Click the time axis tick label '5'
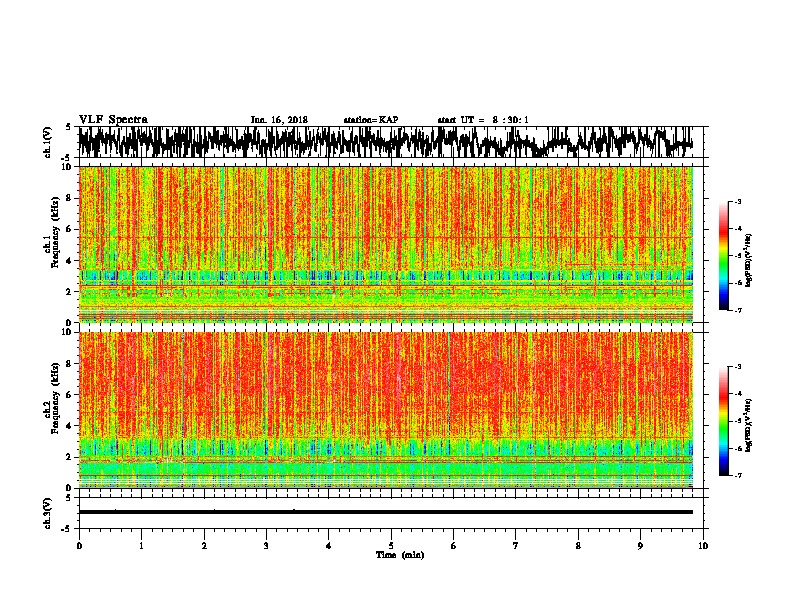792x612 pixels. point(391,546)
